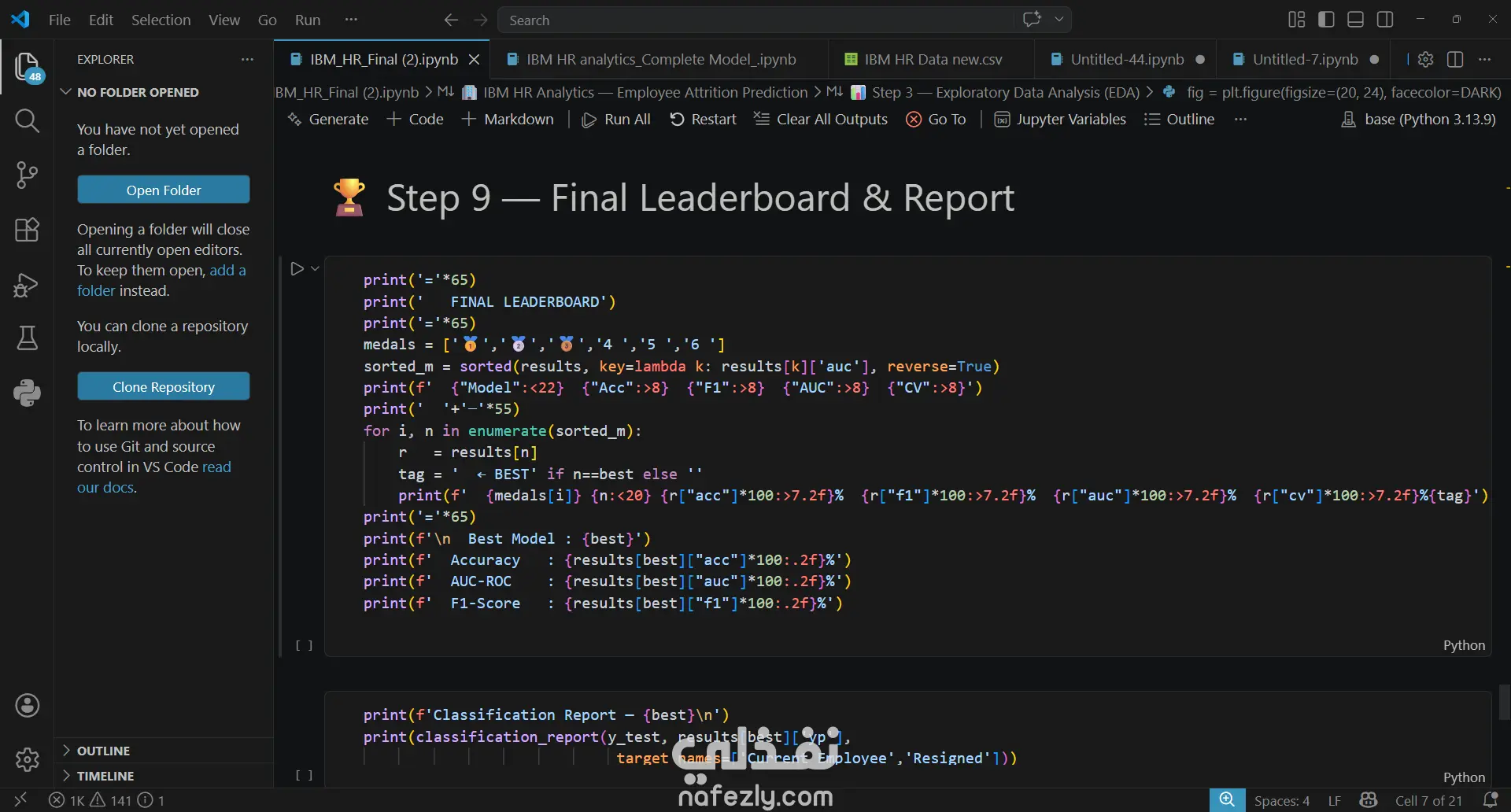This screenshot has width=1511, height=812.
Task: Click Generate in notebook toolbar
Action: click(328, 120)
